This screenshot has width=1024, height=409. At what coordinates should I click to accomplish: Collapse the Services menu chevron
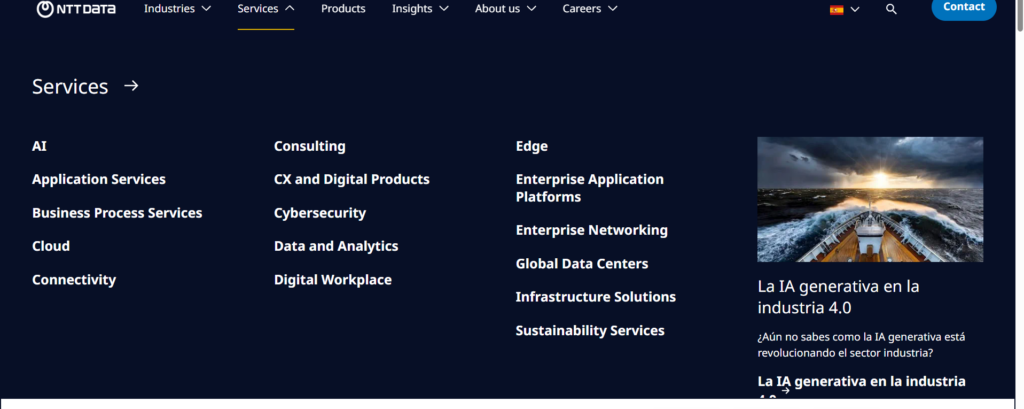pos(289,9)
